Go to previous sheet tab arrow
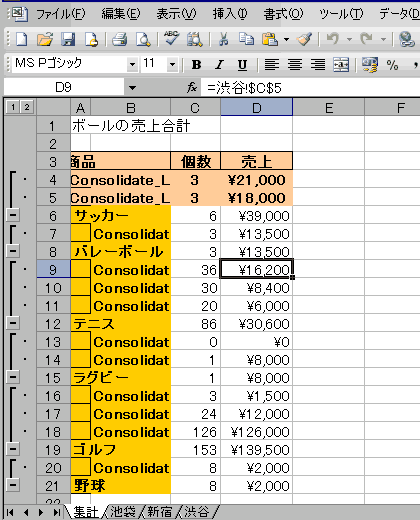This screenshot has height=520, width=420. tap(26, 512)
